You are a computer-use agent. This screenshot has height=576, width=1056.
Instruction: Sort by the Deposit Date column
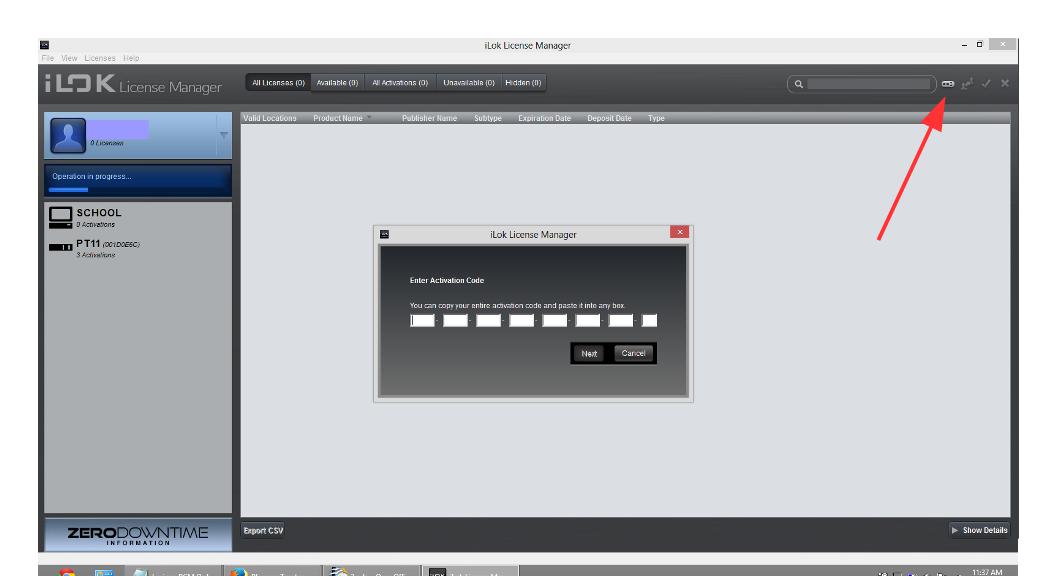pos(609,118)
